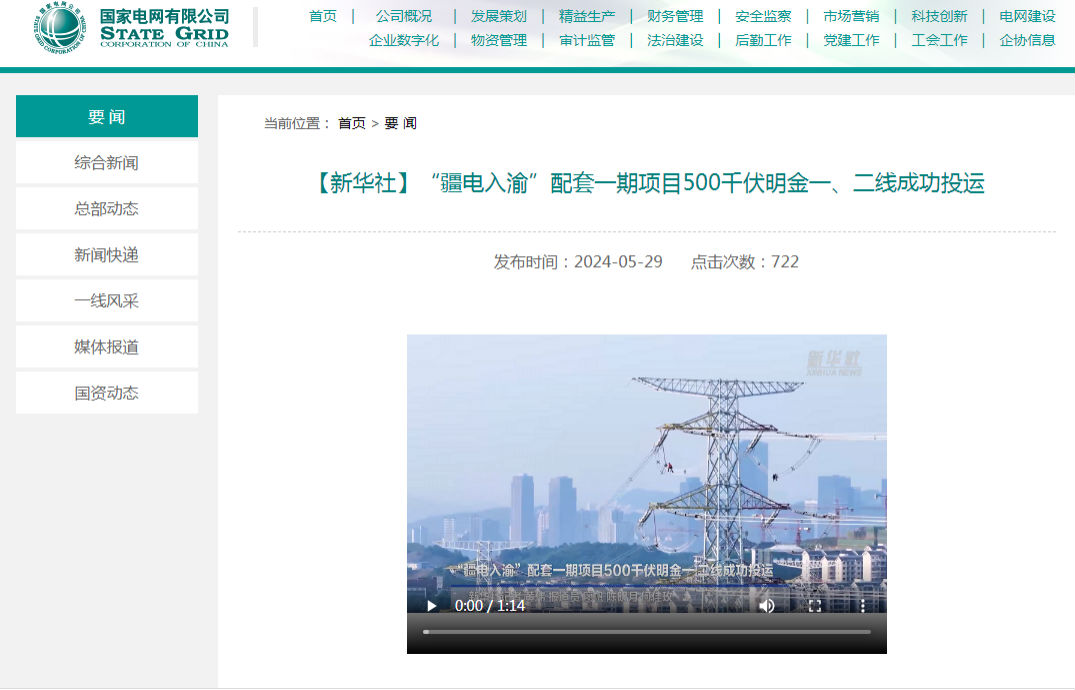This screenshot has height=690, width=1075.
Task: Open the video's more options menu
Action: point(862,606)
